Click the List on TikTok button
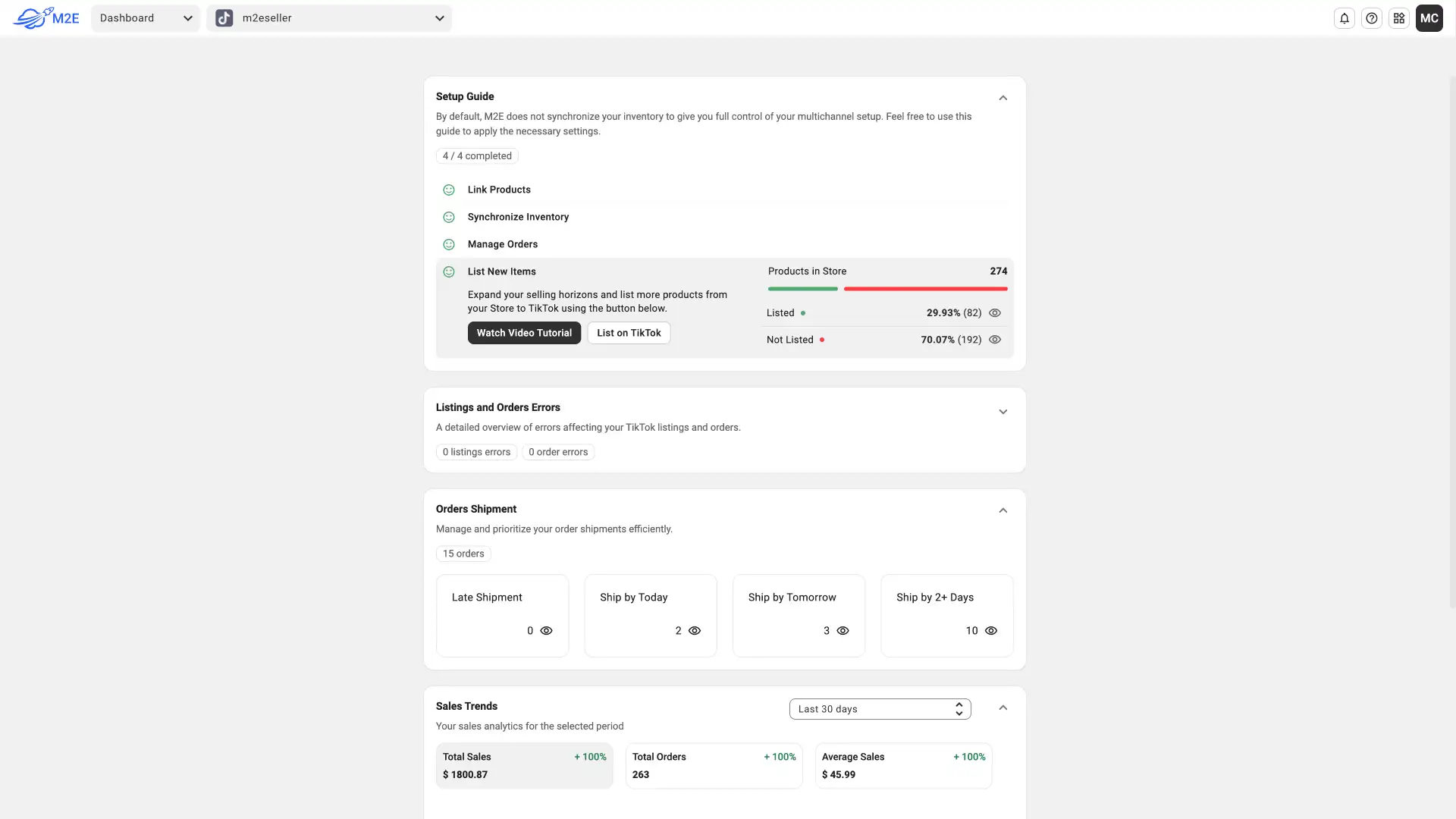 [x=629, y=333]
